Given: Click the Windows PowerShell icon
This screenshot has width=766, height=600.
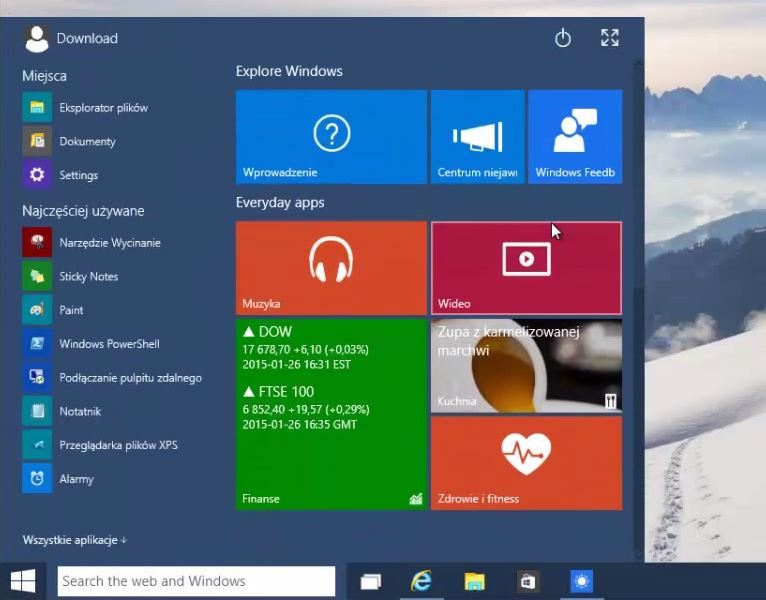Looking at the screenshot, I should coord(37,343).
